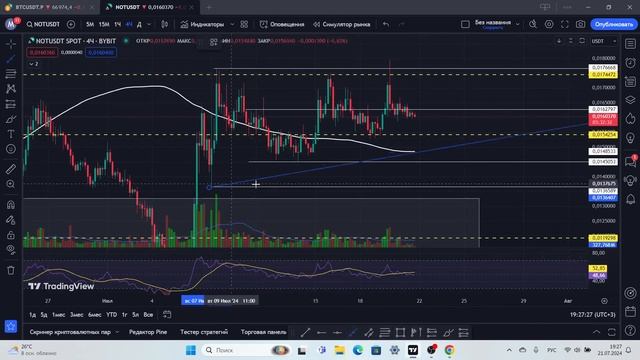Screen dimensions: 640x360
Task: Open quick search magnifier in top bar
Action: pos(533,24)
